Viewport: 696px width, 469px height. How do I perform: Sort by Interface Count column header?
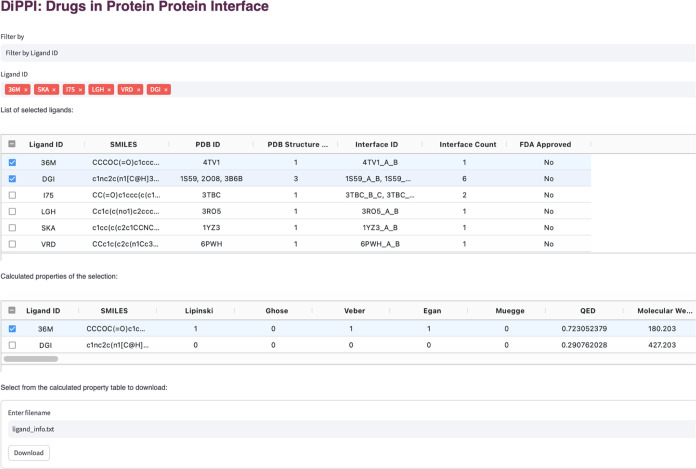pyautogui.click(x=467, y=145)
